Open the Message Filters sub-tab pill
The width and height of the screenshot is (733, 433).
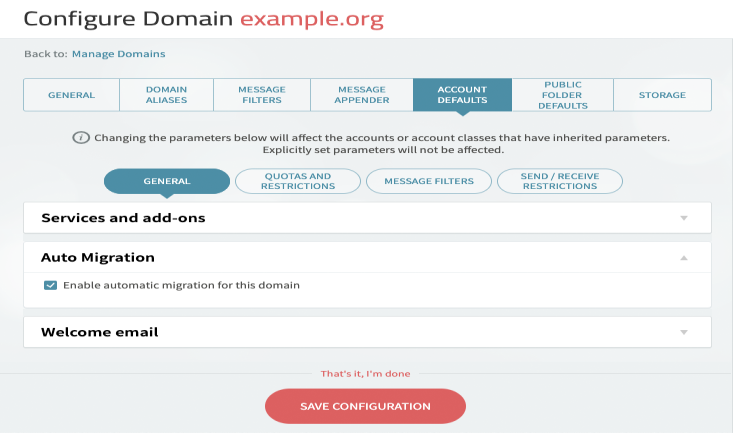(x=429, y=181)
